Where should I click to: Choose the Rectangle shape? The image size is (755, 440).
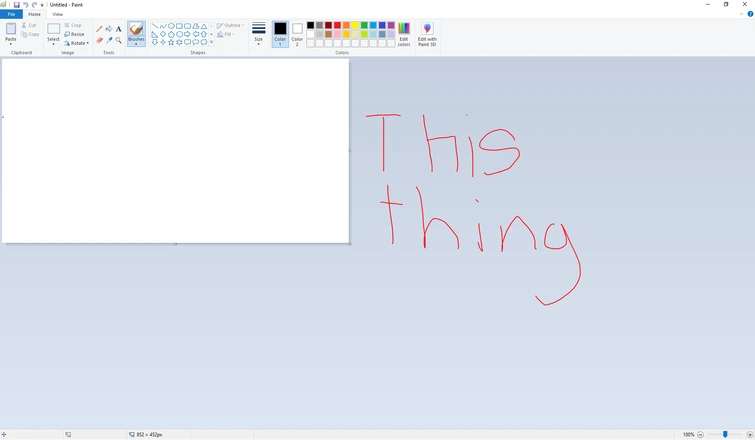coord(179,26)
